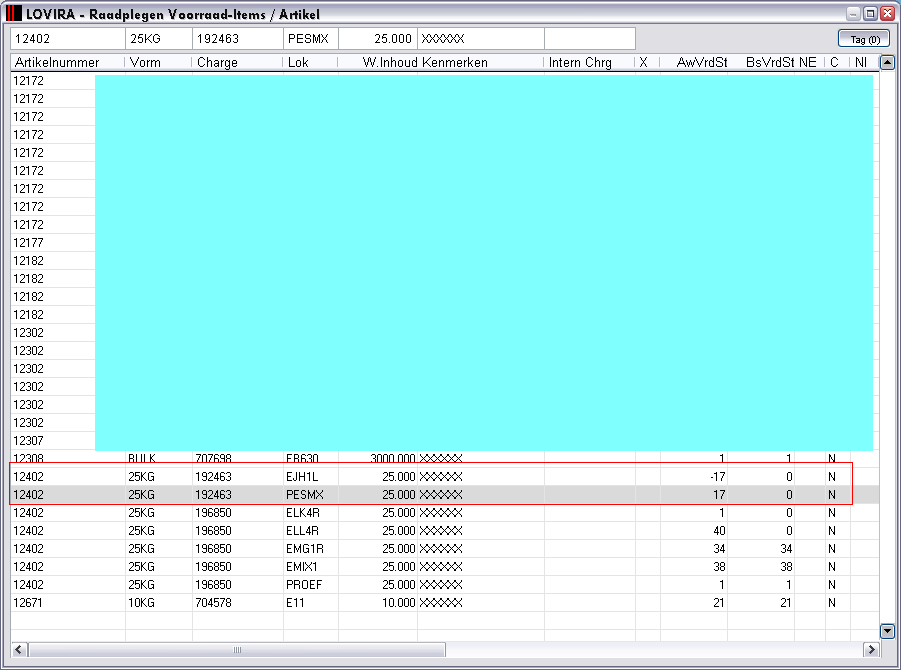
Task: Select the Intern Chrg column header
Action: (590, 62)
